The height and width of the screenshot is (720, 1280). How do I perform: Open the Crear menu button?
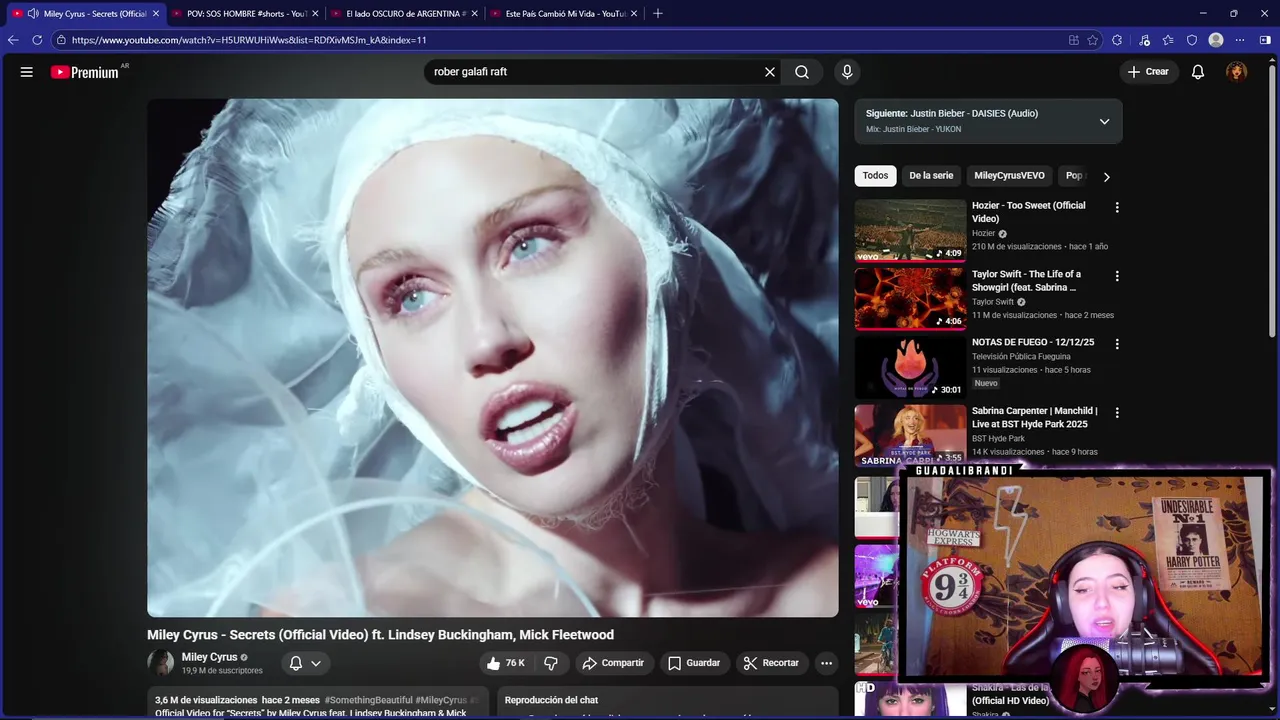click(1148, 72)
